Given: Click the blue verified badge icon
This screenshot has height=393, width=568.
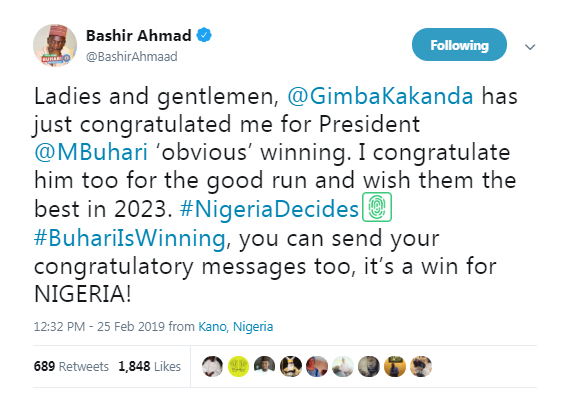Looking at the screenshot, I should [x=204, y=35].
